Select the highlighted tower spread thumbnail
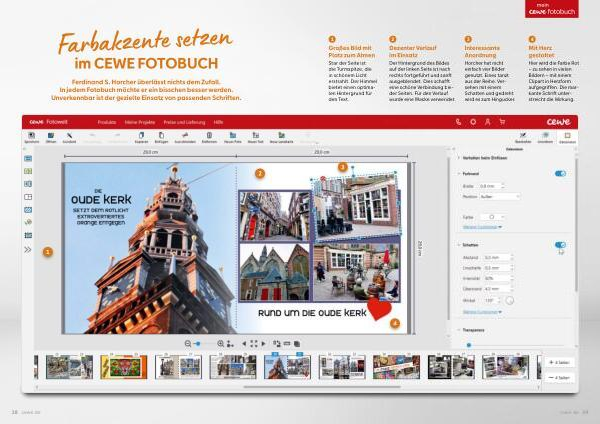 coord(287,367)
